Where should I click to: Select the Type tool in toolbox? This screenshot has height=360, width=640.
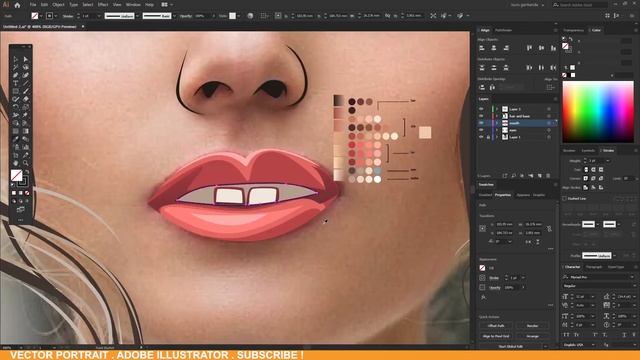point(16,84)
